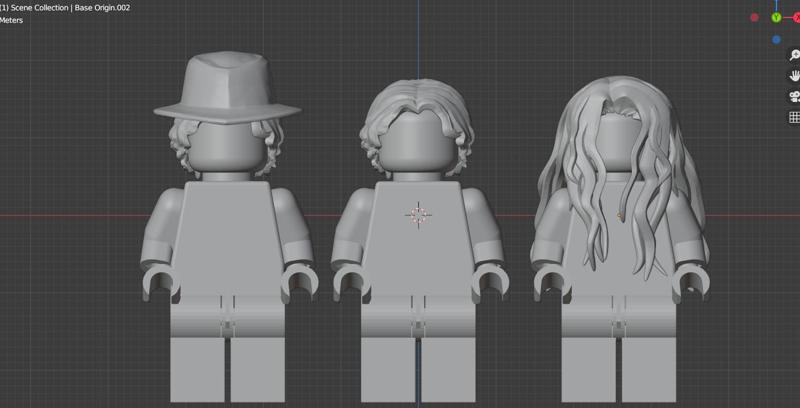Click the zoom magnifier viewport icon

click(x=794, y=55)
